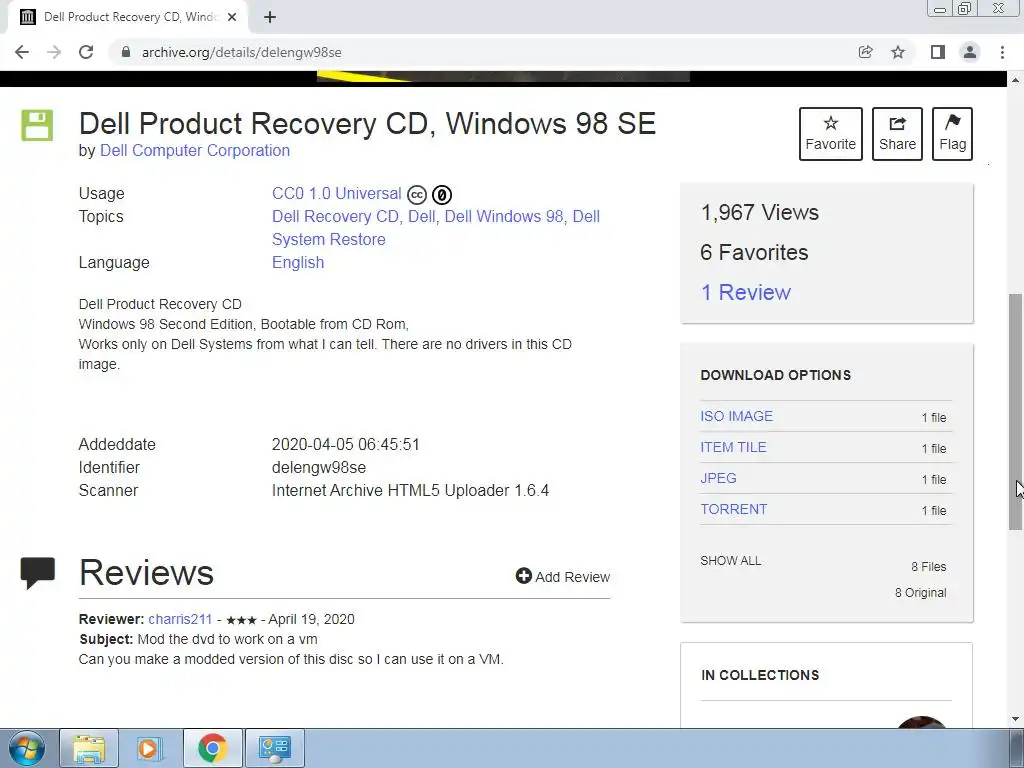Click the Reviews speech bubble icon
The width and height of the screenshot is (1024, 768).
(37, 573)
